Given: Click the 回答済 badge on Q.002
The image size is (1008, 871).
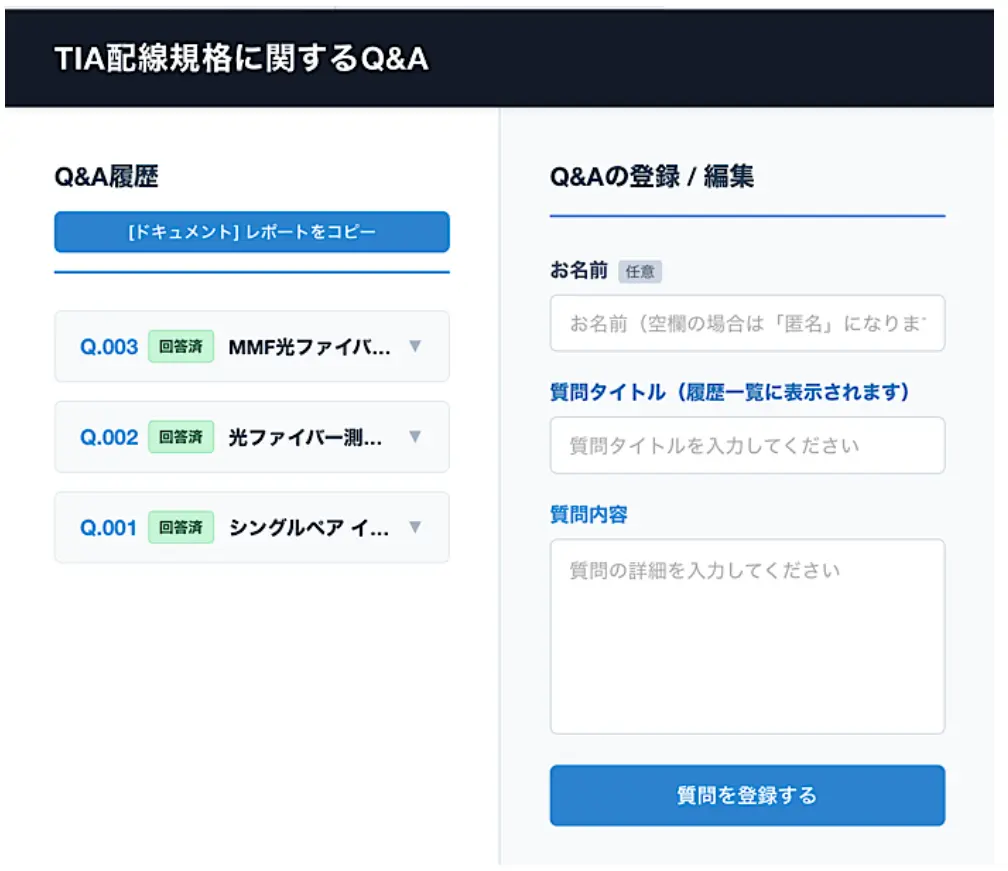Looking at the screenshot, I should point(181,437).
